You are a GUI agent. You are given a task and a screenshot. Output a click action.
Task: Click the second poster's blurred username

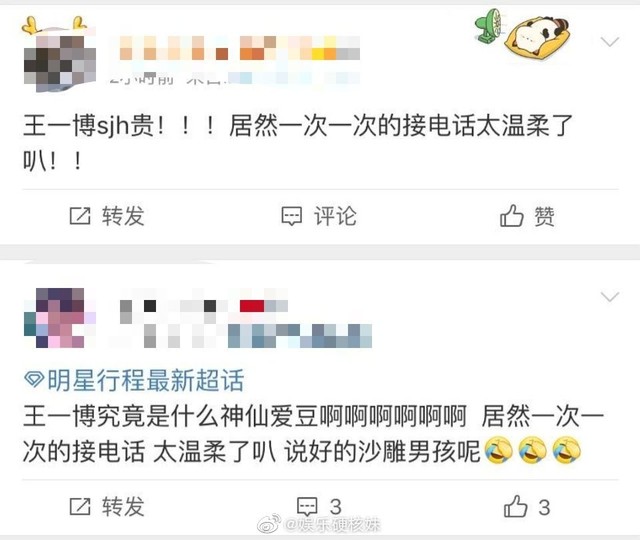[x=203, y=306]
